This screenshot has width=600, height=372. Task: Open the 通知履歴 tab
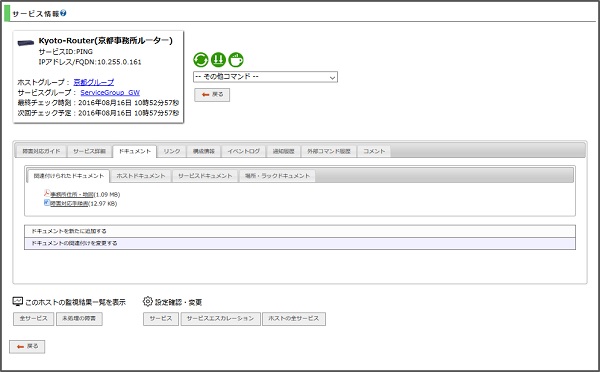284,152
